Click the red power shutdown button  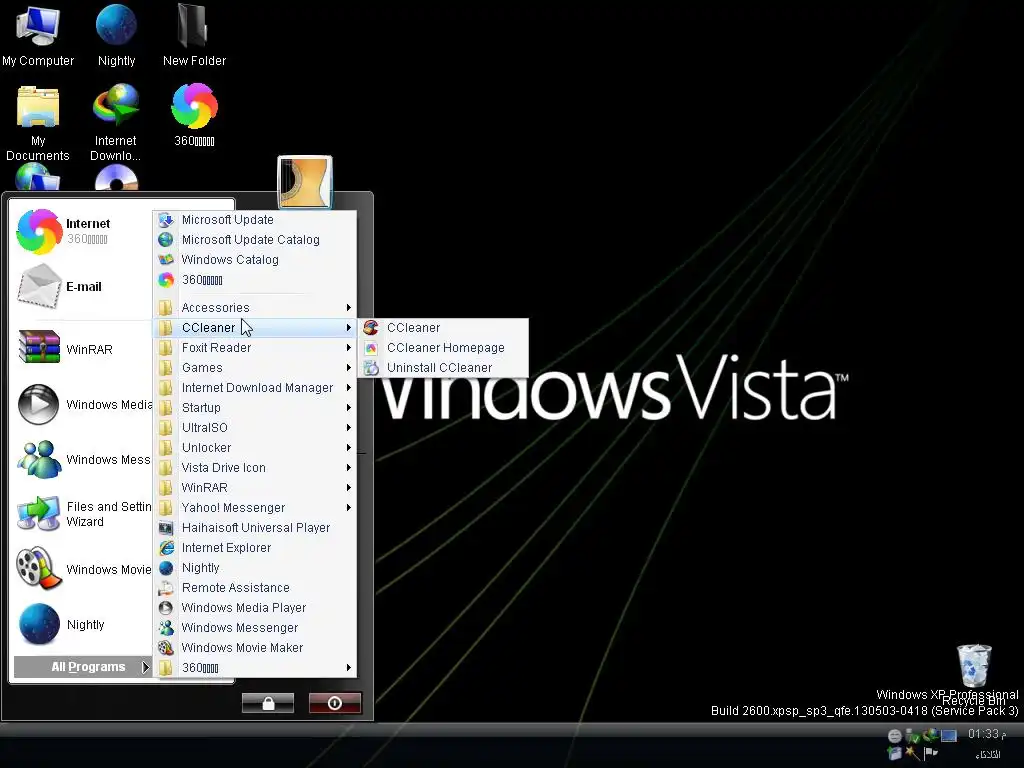[x=335, y=703]
